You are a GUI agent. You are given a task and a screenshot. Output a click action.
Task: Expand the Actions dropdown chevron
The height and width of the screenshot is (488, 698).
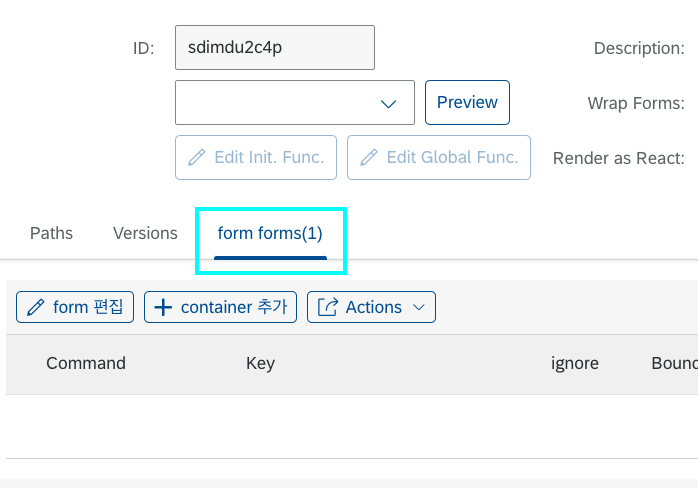(x=419, y=307)
